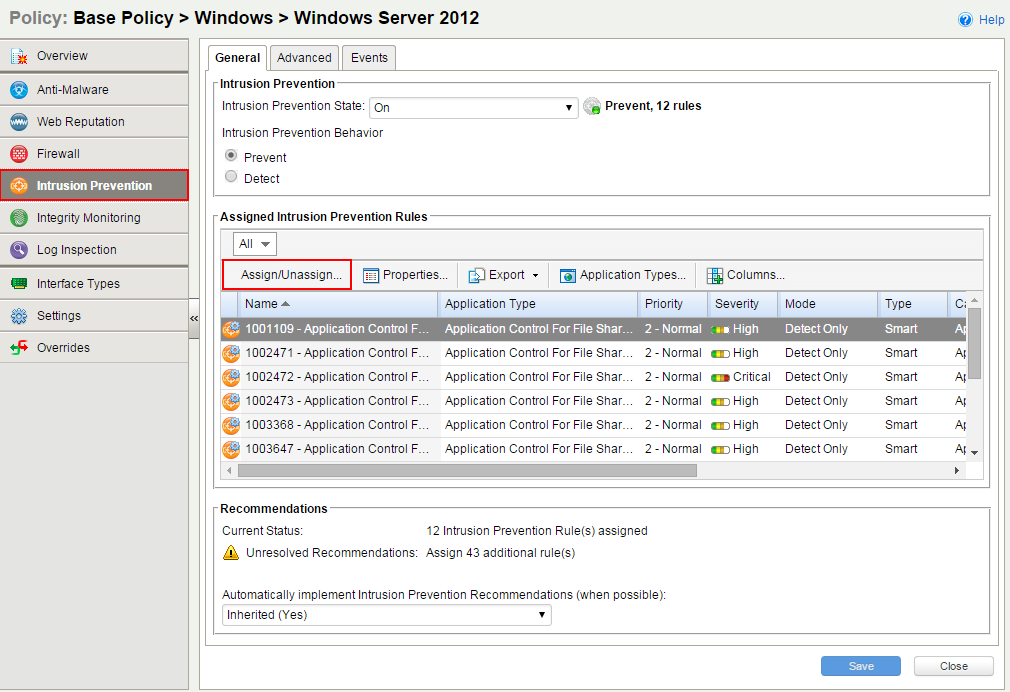Sort by the Name column header
The height and width of the screenshot is (692, 1010).
[x=339, y=304]
